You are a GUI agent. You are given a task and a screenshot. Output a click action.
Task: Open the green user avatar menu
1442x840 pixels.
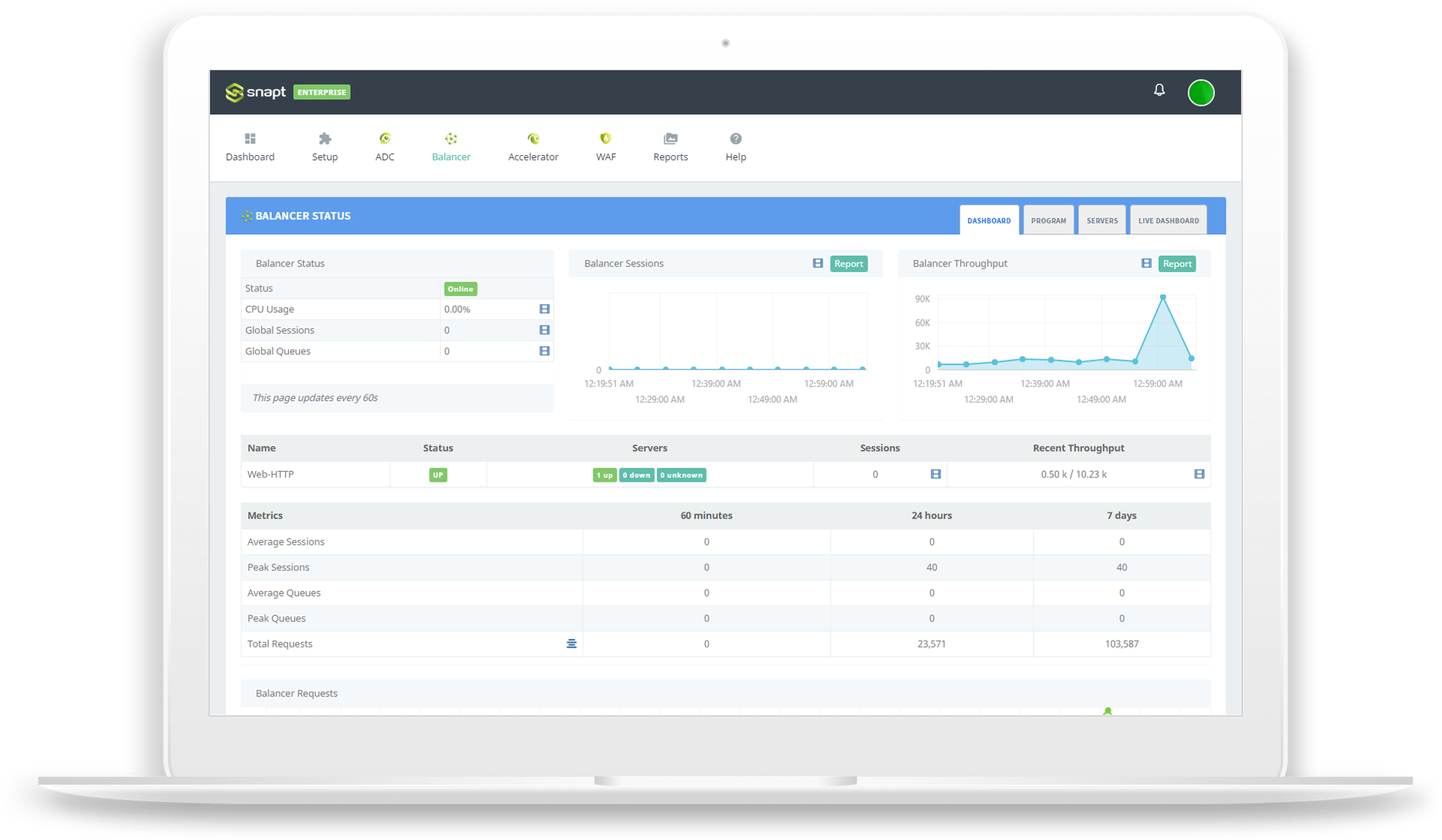pyautogui.click(x=1201, y=92)
